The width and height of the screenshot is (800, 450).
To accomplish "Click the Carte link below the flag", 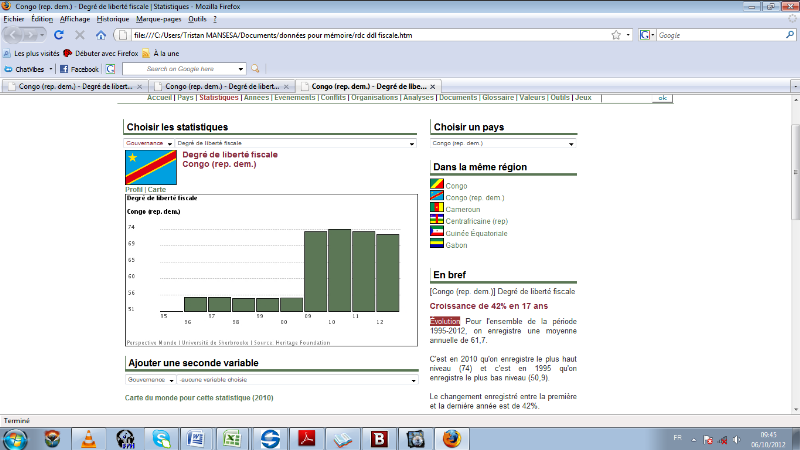I will 157,189.
